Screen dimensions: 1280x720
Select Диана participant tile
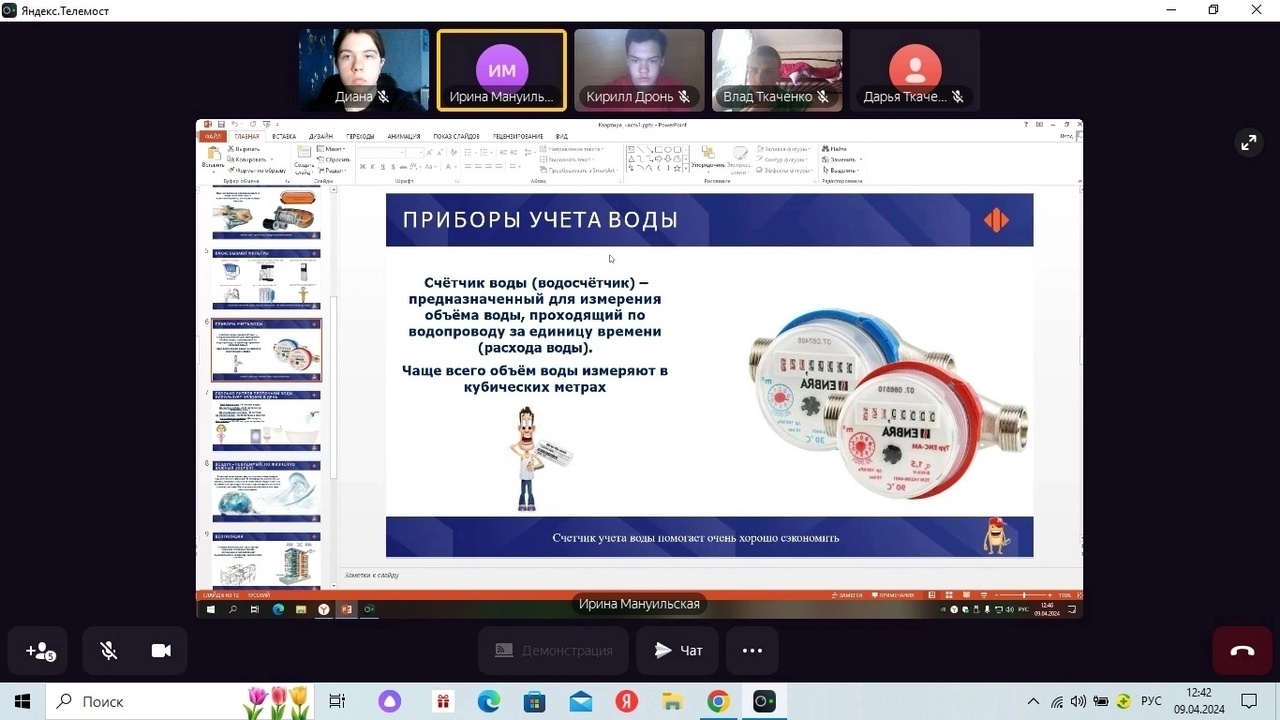tap(364, 70)
